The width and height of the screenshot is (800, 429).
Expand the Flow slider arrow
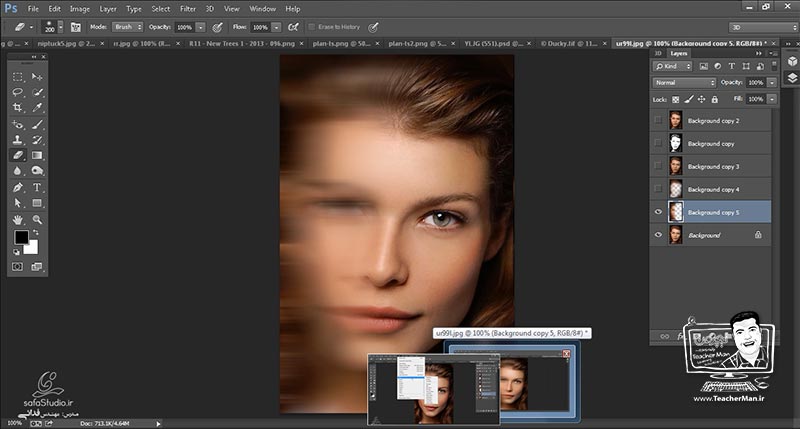click(277, 27)
